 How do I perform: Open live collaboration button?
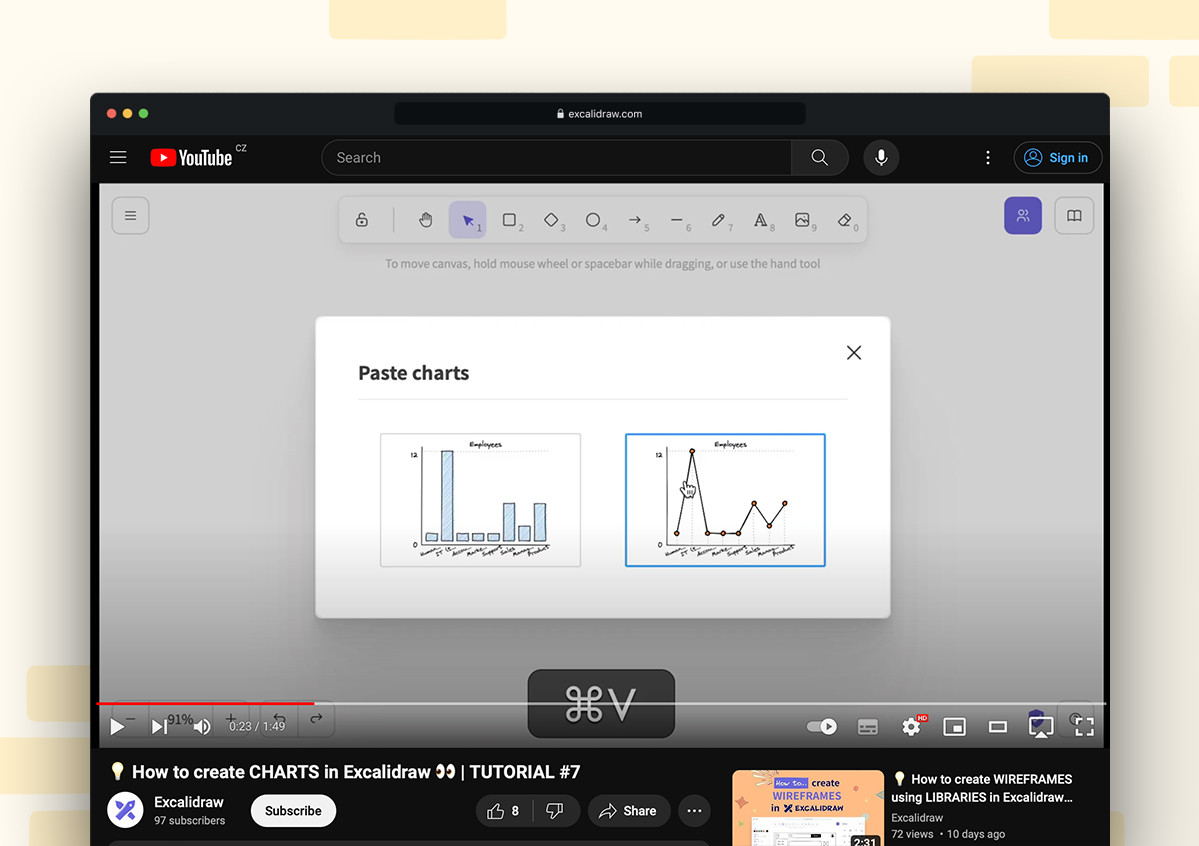point(1022,216)
